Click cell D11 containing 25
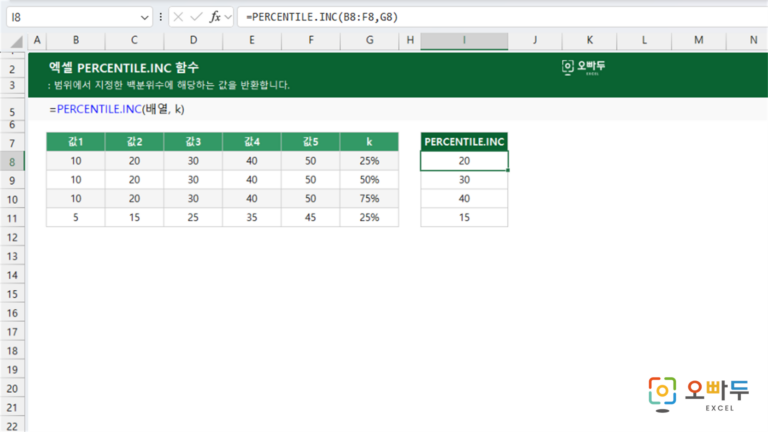Screen dimensions: 768x432 (193, 217)
